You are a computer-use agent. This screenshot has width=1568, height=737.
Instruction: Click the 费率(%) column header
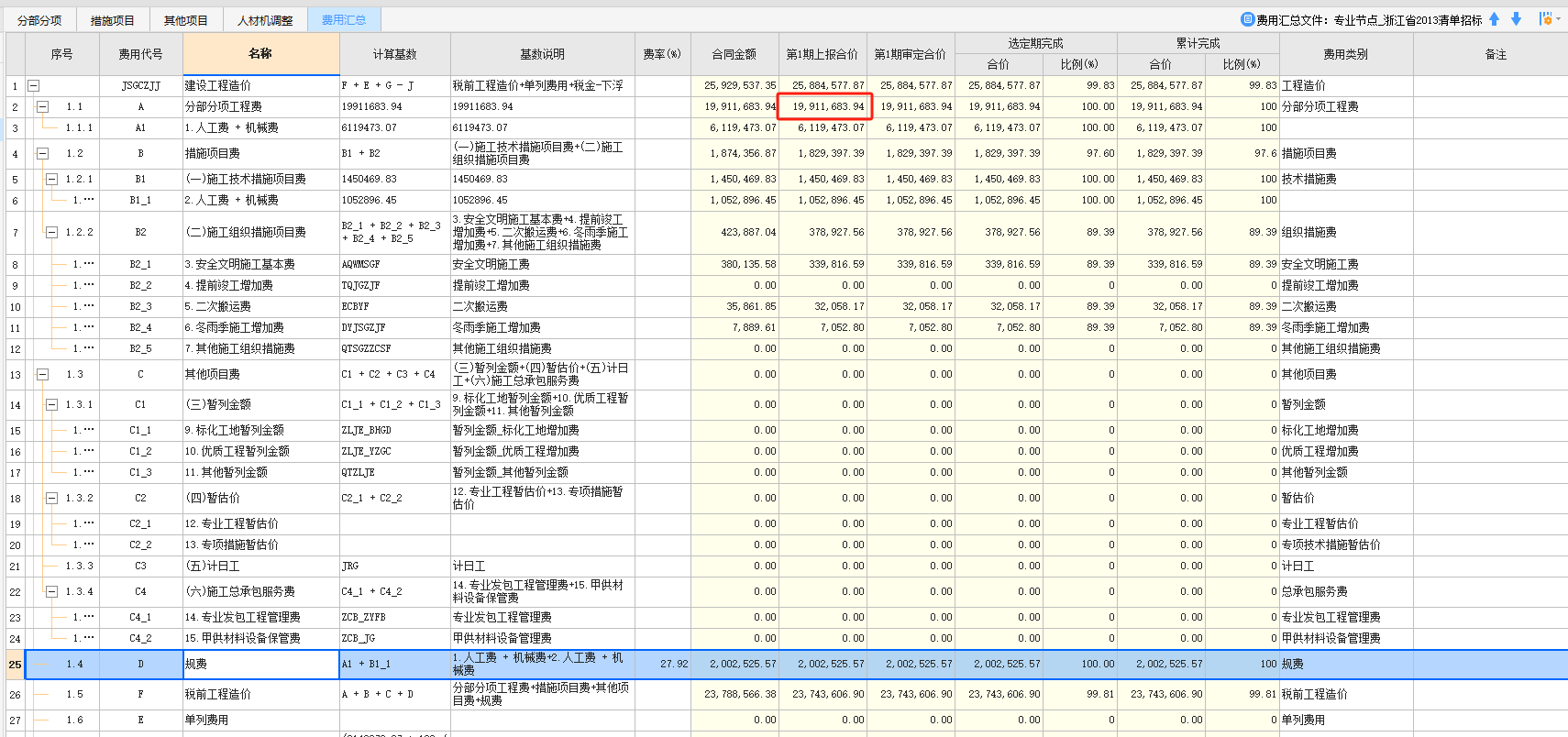663,54
